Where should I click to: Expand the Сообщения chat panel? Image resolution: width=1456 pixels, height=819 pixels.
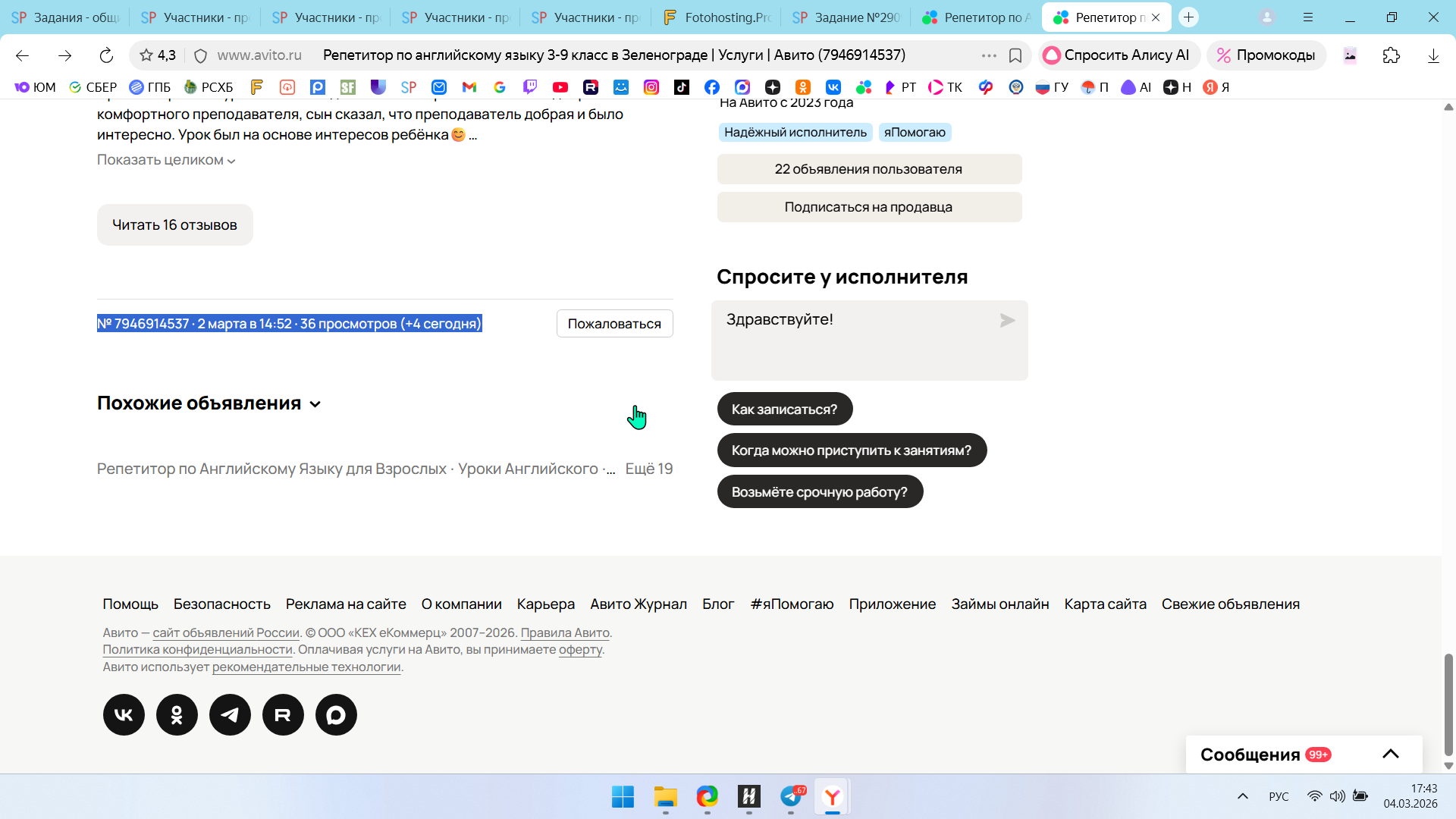coord(1390,754)
